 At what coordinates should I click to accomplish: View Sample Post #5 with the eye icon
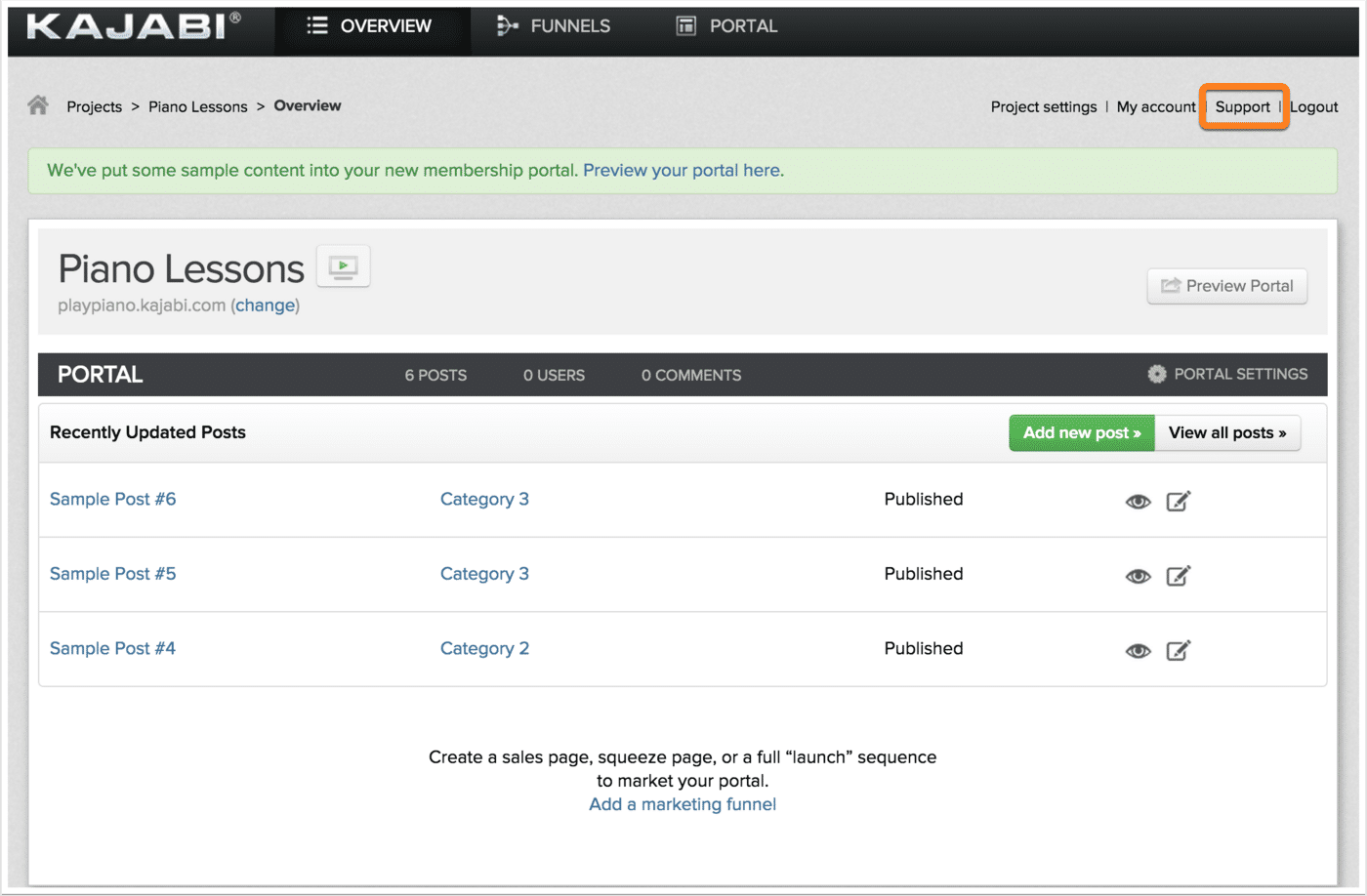pos(1138,576)
